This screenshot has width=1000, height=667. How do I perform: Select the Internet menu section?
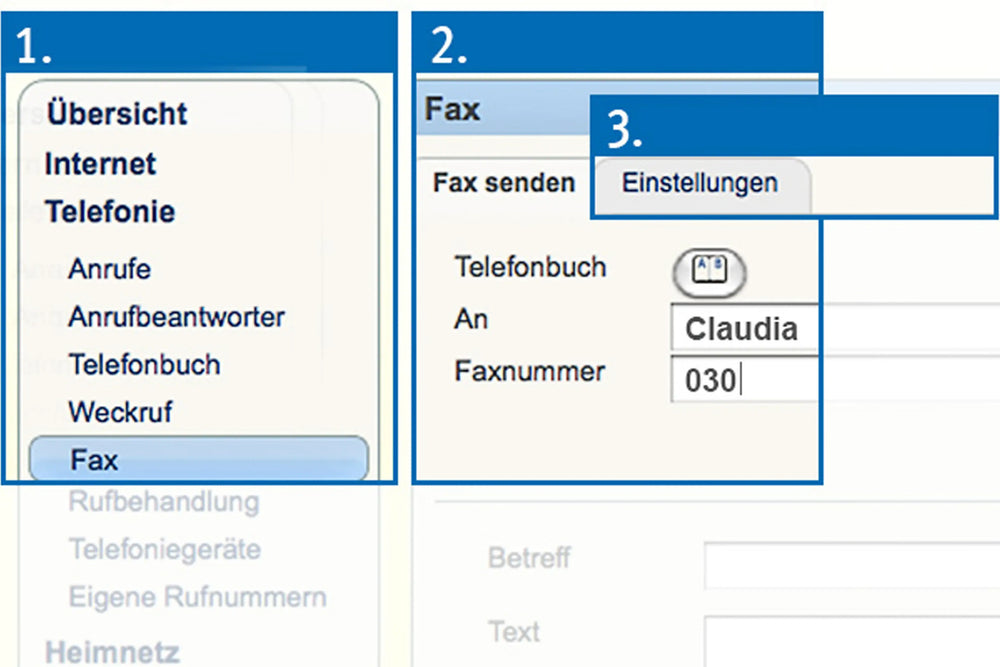point(100,163)
